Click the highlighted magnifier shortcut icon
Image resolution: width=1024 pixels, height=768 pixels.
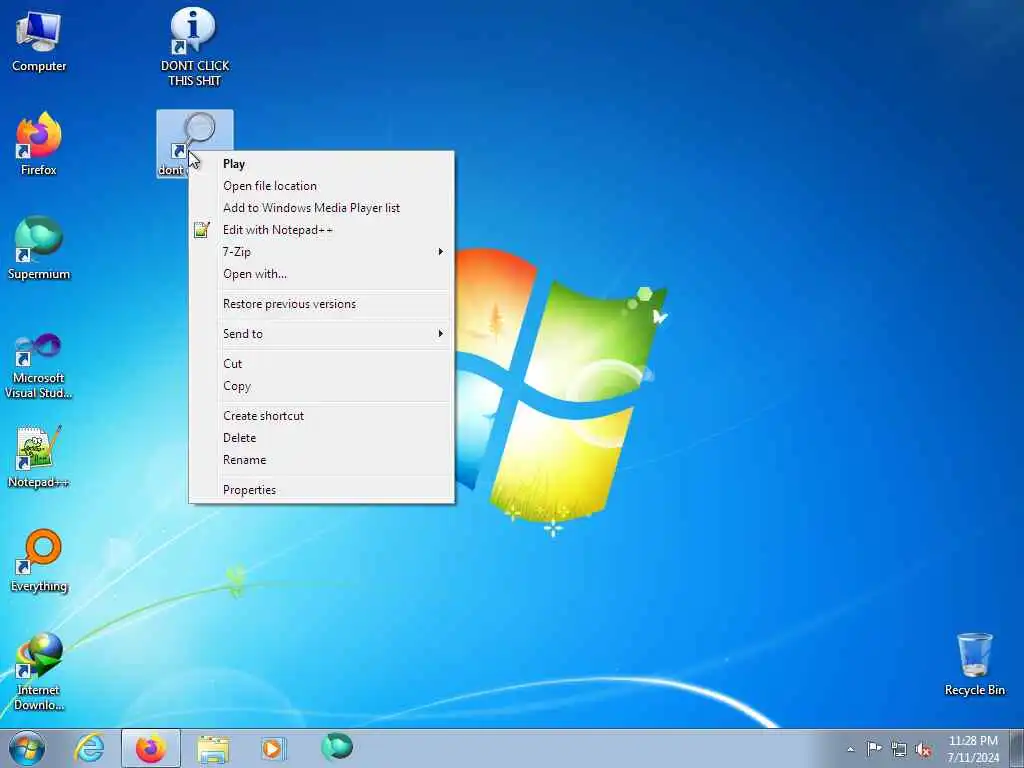pos(195,135)
